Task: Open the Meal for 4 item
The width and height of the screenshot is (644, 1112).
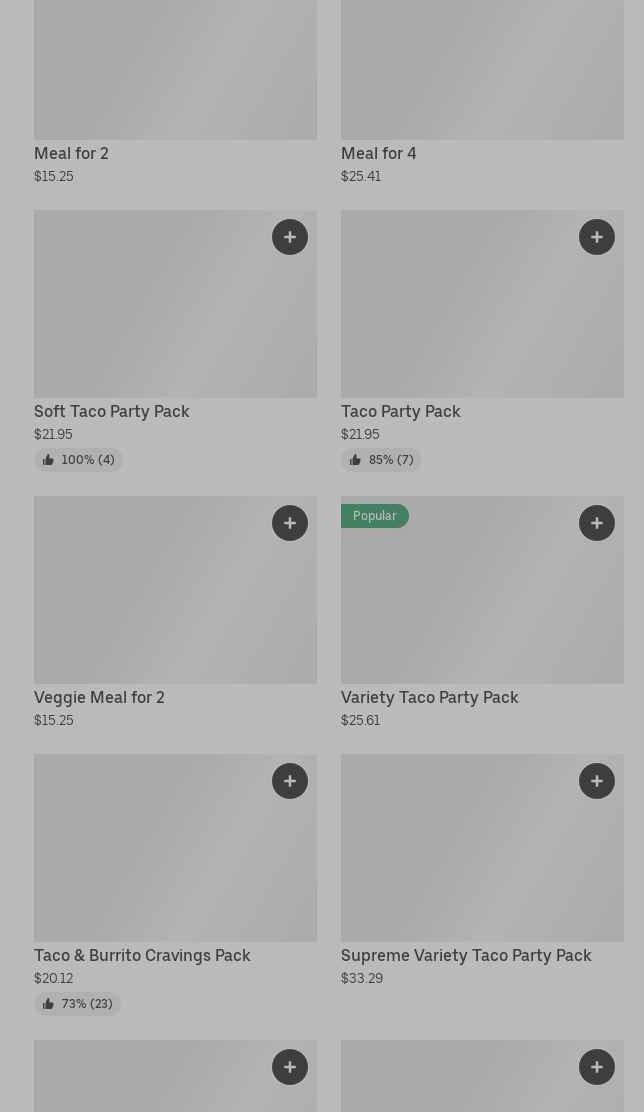Action: [378, 153]
